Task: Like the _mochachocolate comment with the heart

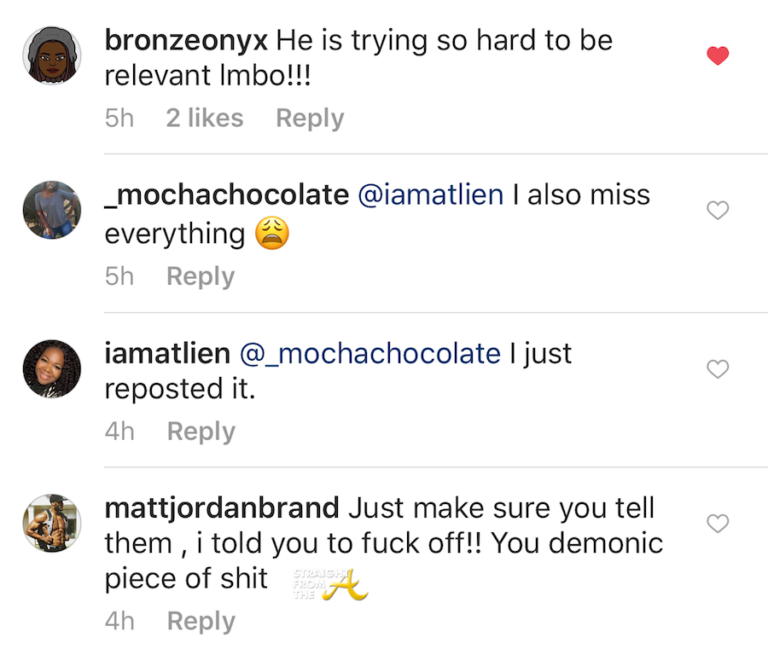Action: coord(718,210)
